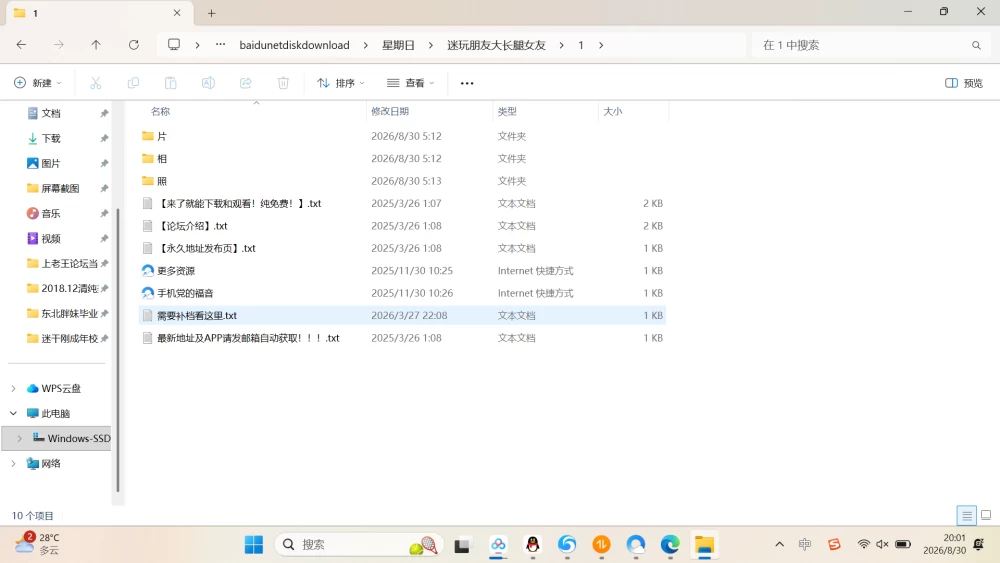Switch to details view layout icon
The height and width of the screenshot is (563, 1000).
(966, 515)
